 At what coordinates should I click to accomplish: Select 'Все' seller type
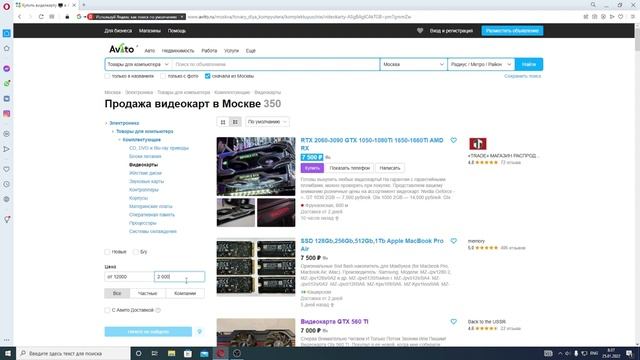[x=117, y=293]
